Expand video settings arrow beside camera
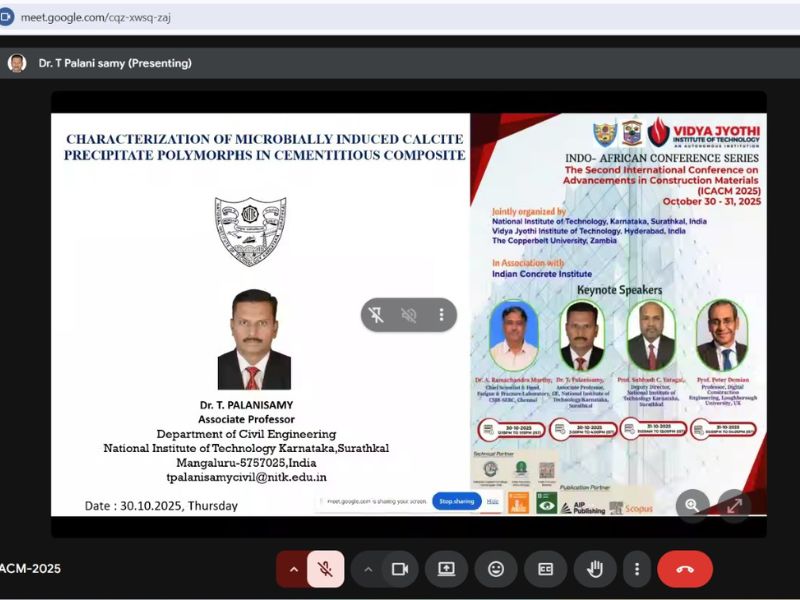 [x=368, y=569]
